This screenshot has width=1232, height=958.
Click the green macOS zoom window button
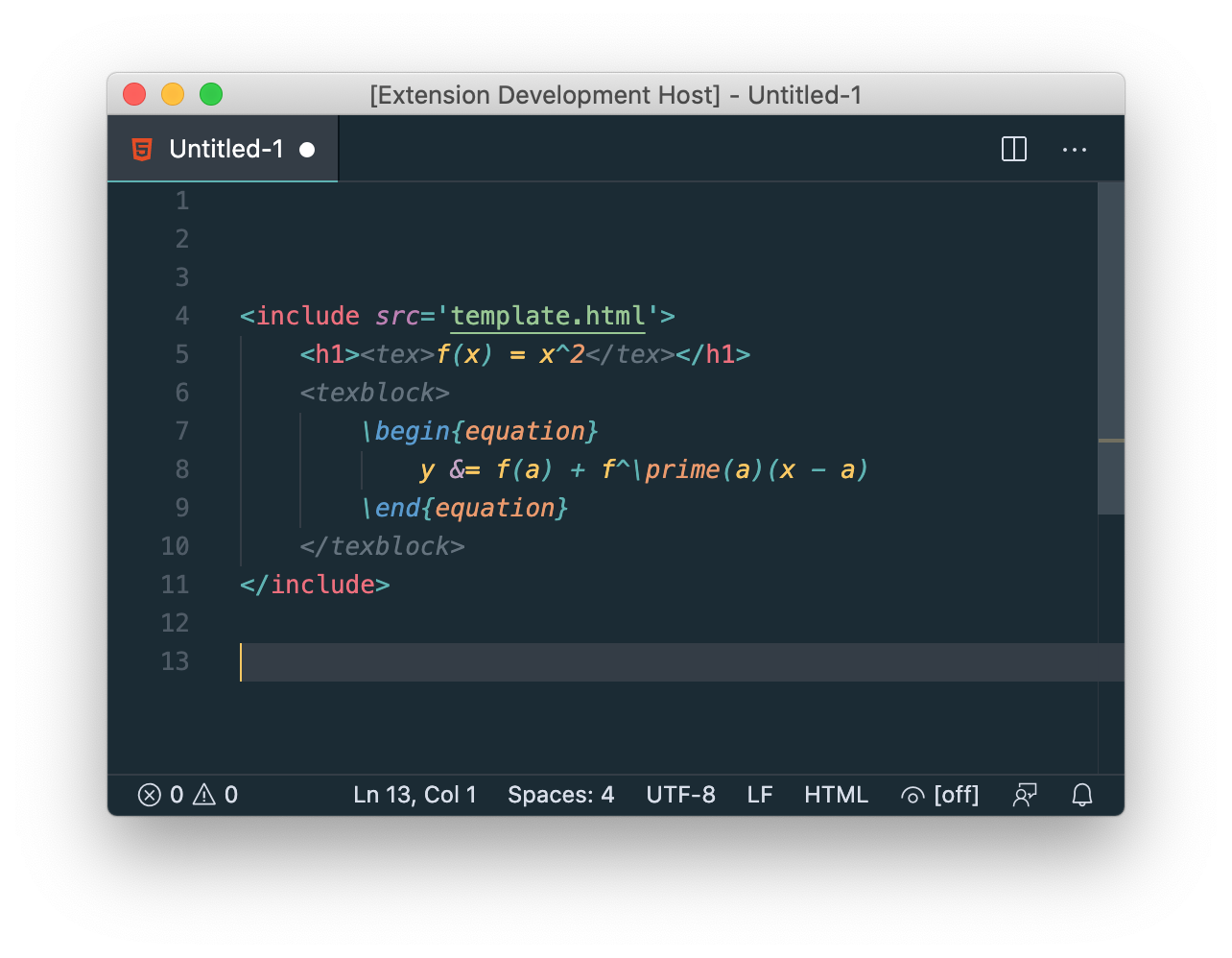(x=211, y=94)
